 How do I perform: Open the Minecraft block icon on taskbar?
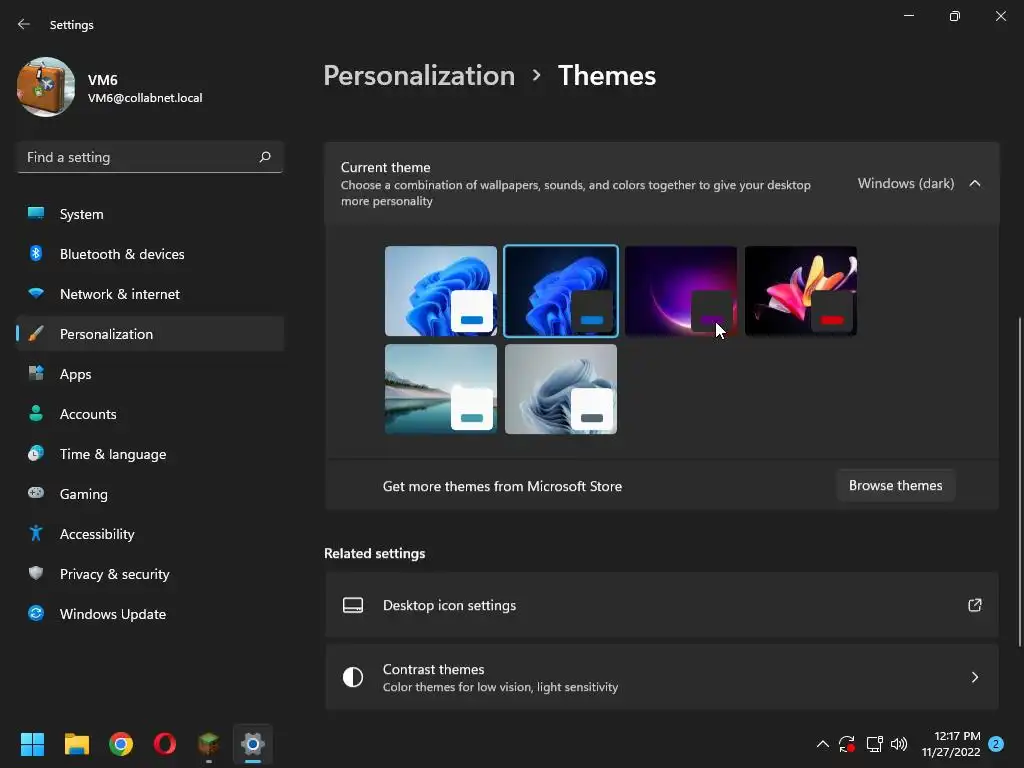[x=208, y=744]
